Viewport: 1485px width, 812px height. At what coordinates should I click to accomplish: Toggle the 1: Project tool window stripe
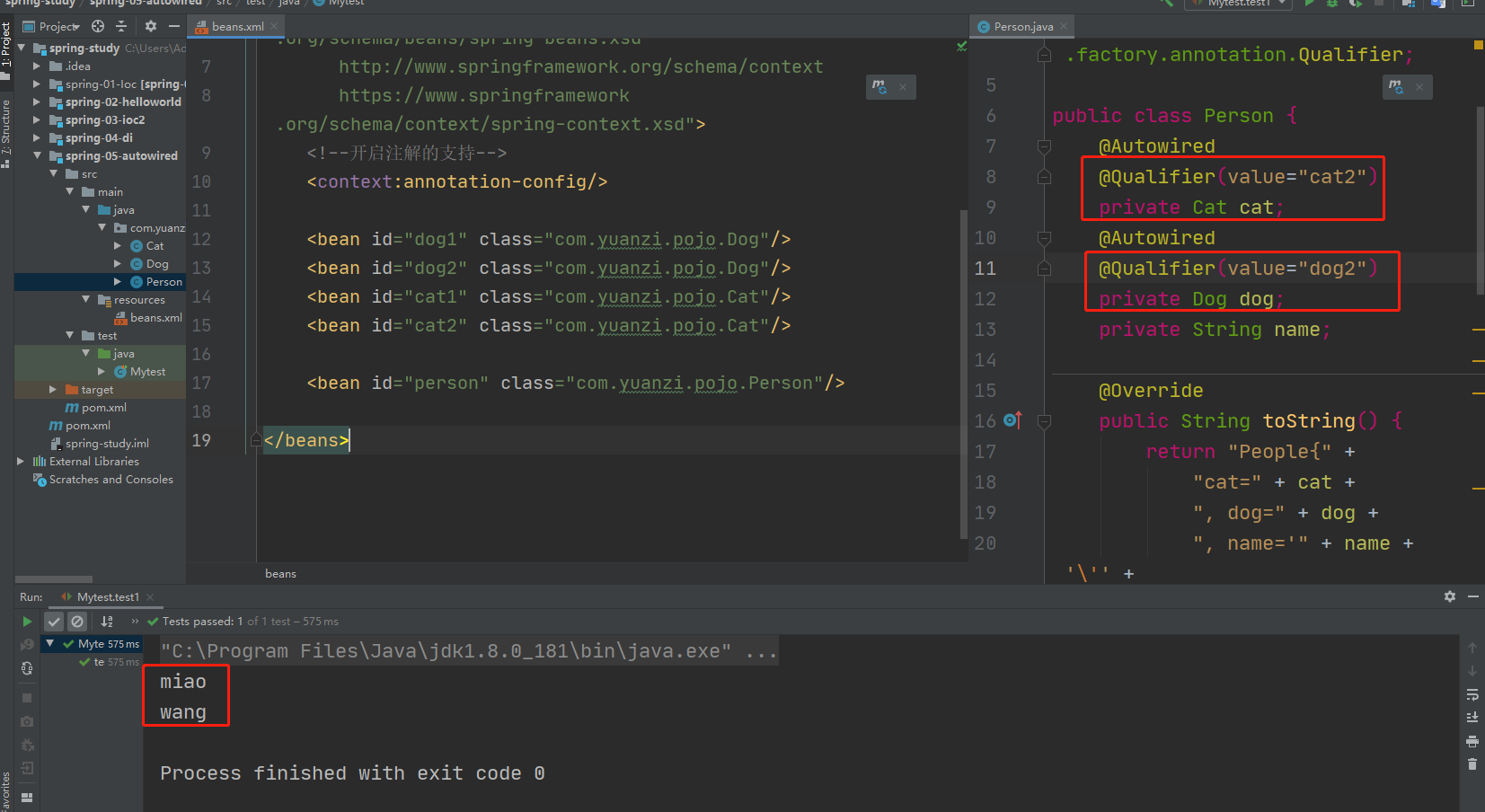coord(6,51)
